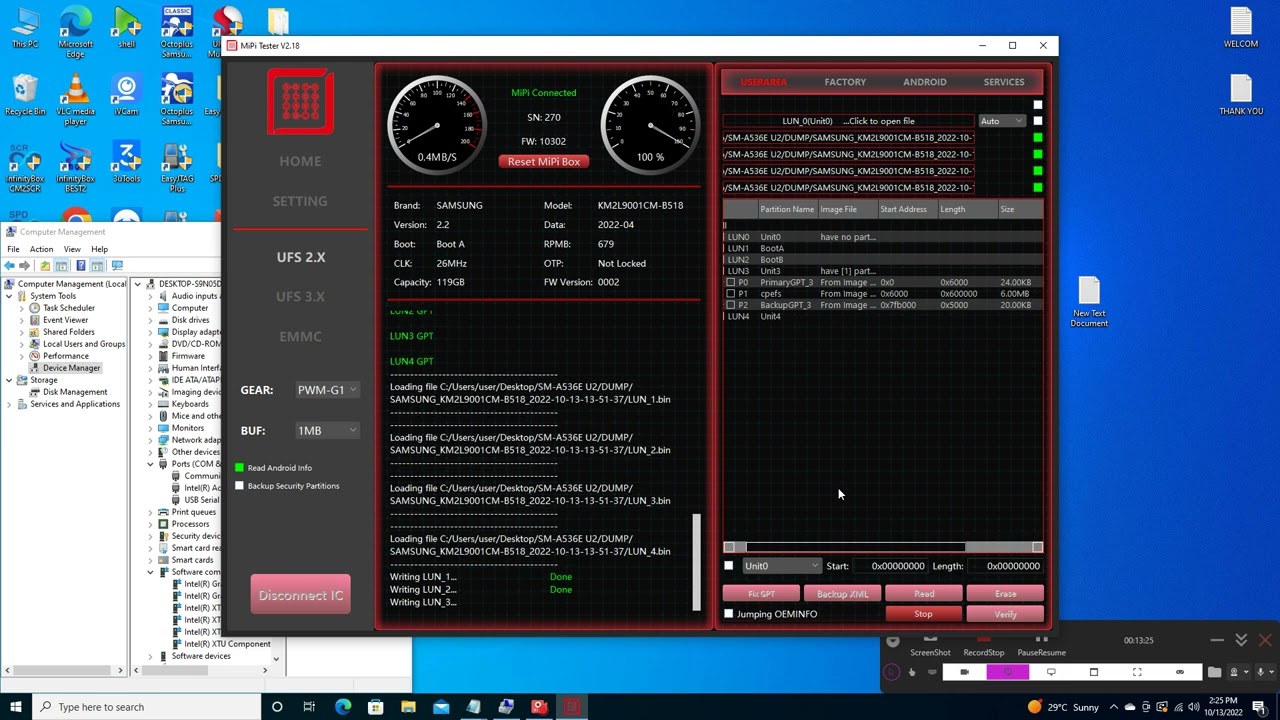This screenshot has height=720, width=1280.
Task: Select UFS 2.X mode in sidebar
Action: (300, 257)
